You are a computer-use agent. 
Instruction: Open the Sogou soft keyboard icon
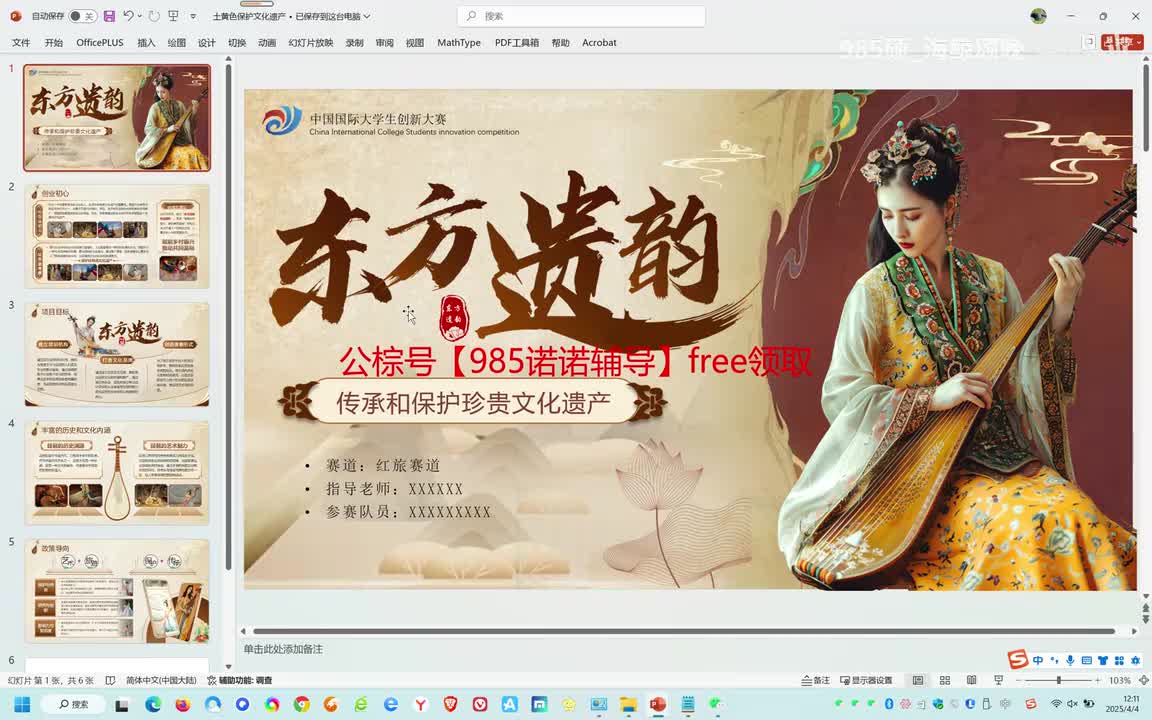(1087, 660)
